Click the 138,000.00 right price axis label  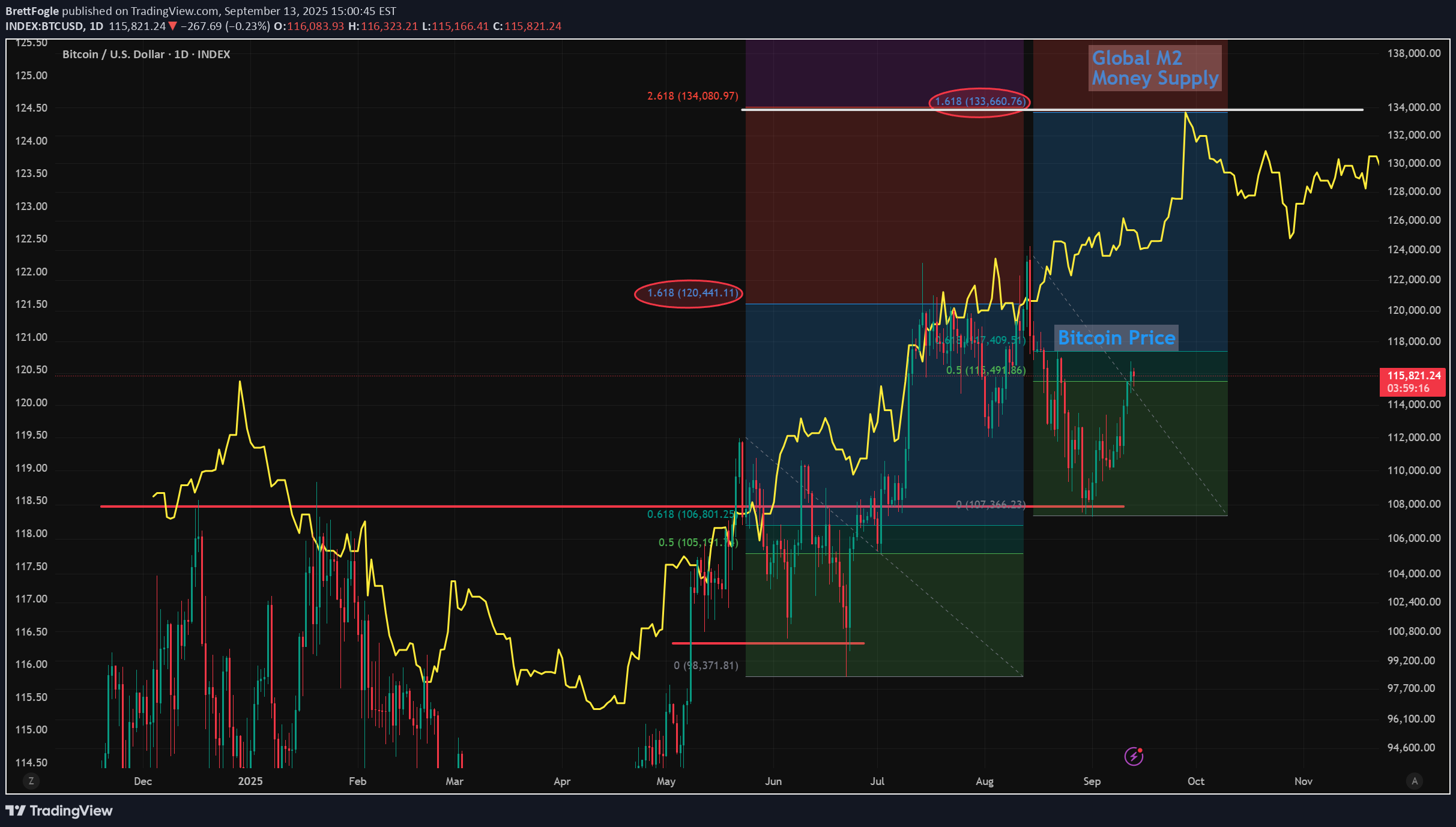[x=1414, y=53]
